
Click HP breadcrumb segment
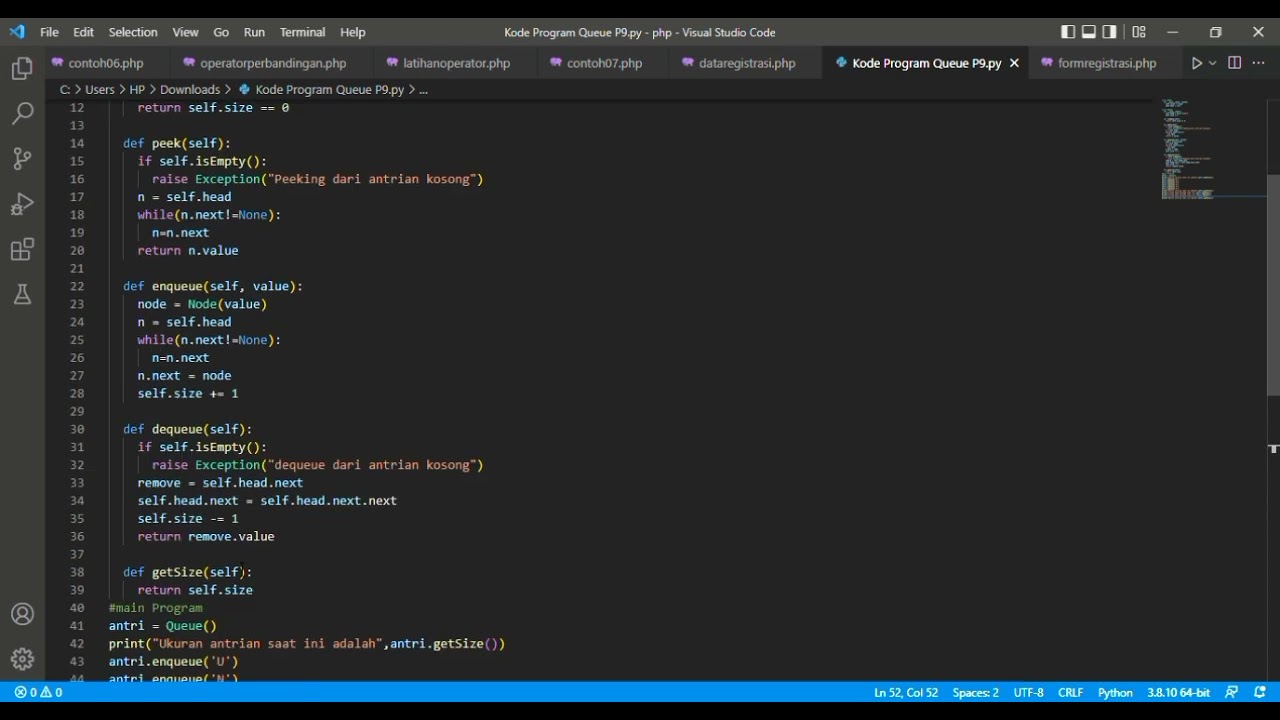coord(137,89)
